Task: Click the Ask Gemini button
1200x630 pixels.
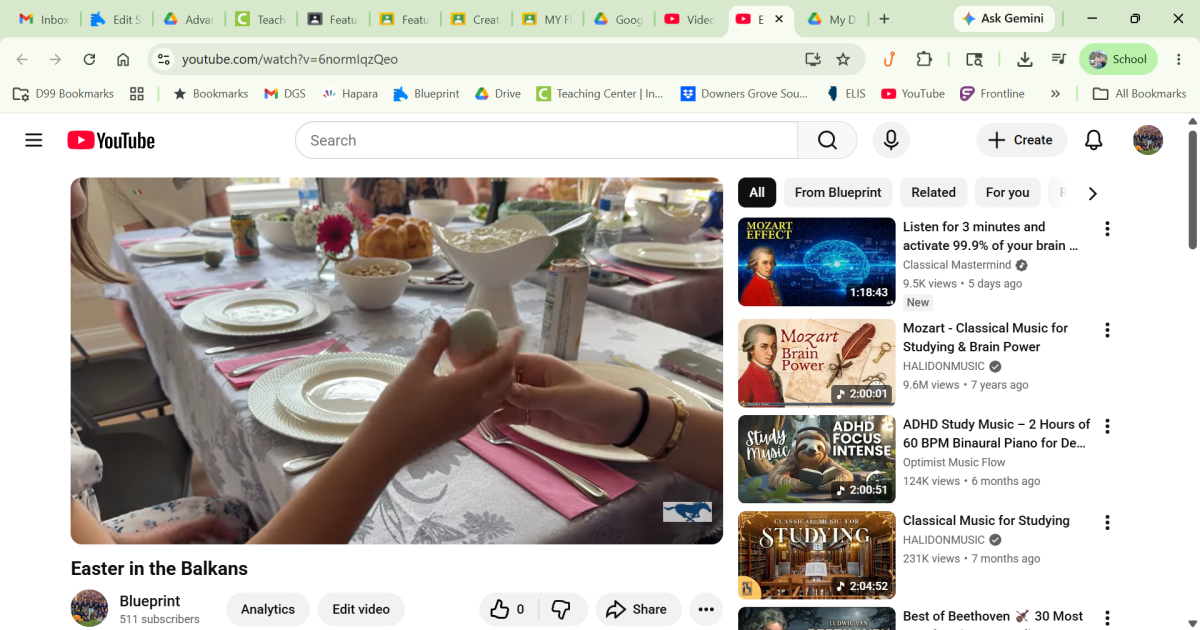Action: pos(1003,19)
